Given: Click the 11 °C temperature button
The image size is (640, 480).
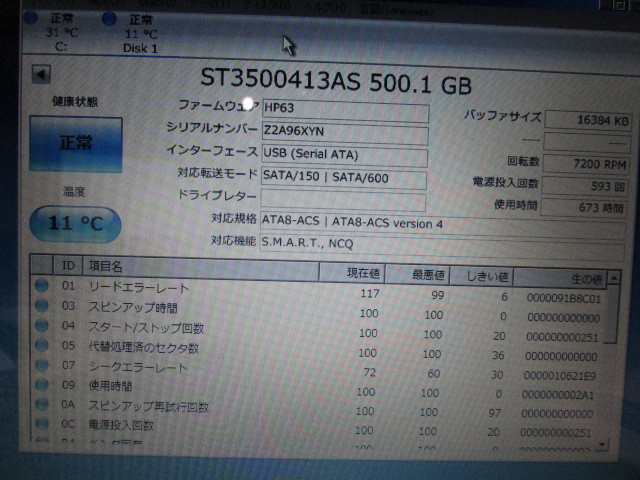Looking at the screenshot, I should pos(76,224).
